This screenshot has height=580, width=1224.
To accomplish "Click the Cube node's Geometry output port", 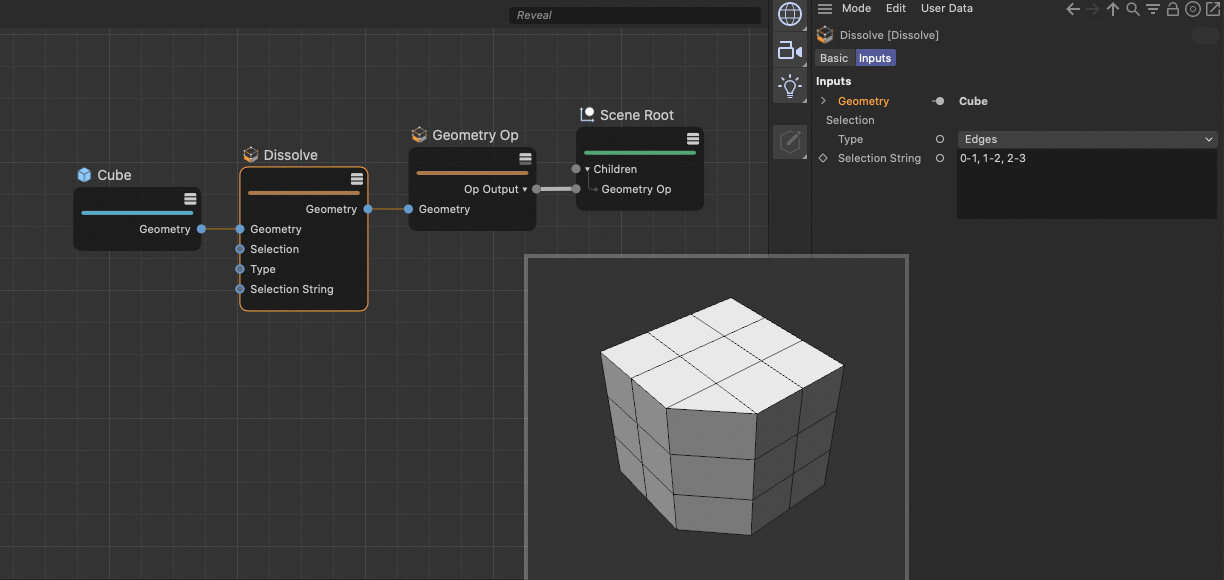I will [201, 229].
